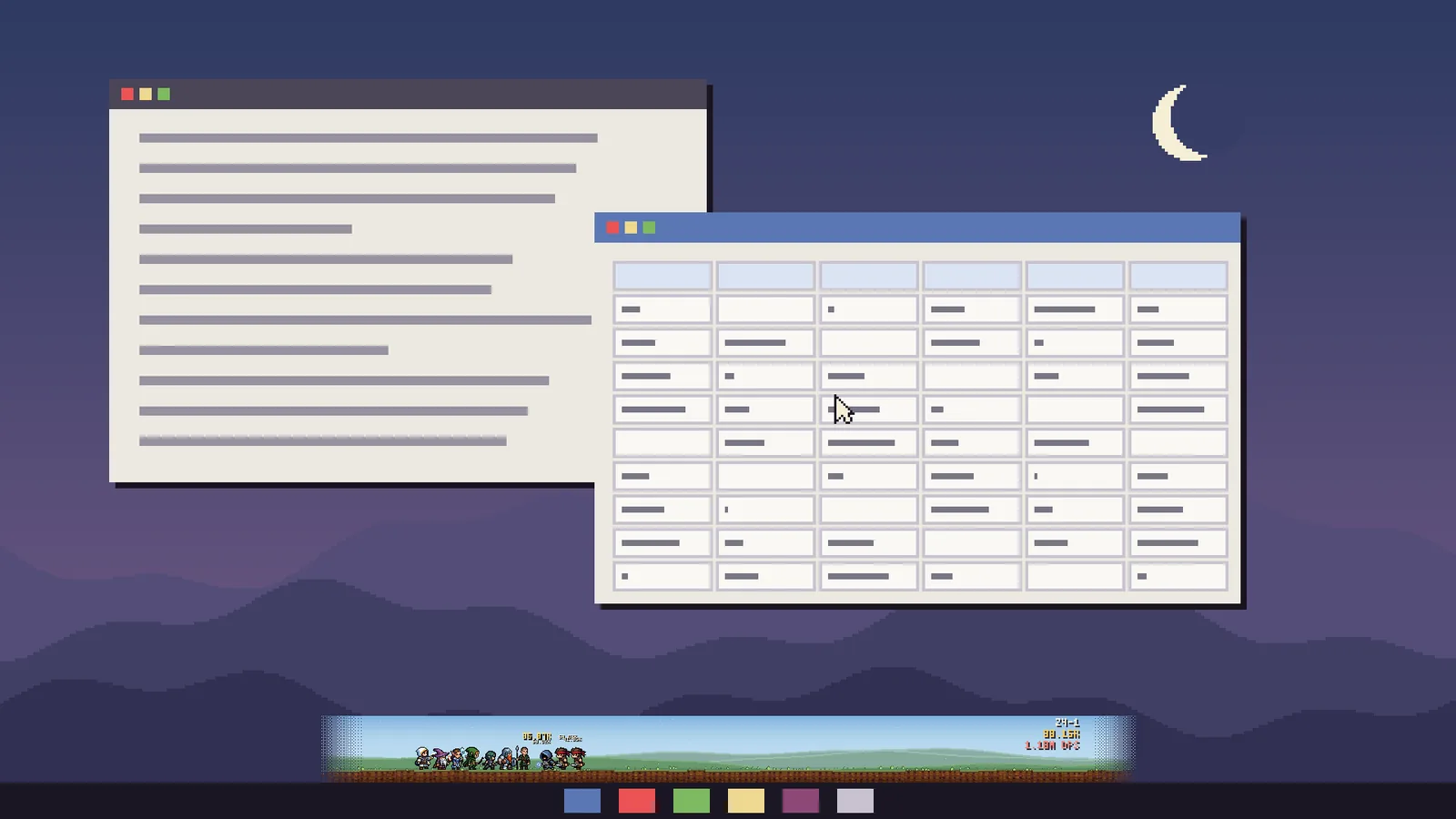Screen dimensions: 1456x819
Task: Click yellow minimize button on spreadsheet window
Action: pos(631,227)
